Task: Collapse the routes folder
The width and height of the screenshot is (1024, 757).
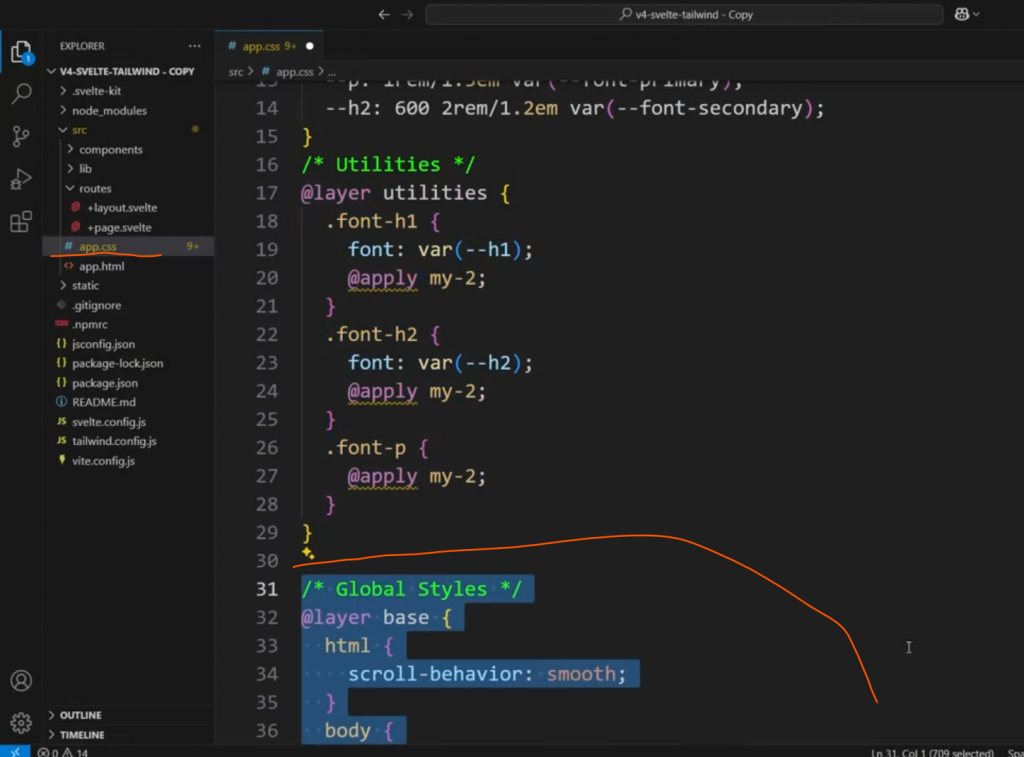Action: (x=95, y=189)
